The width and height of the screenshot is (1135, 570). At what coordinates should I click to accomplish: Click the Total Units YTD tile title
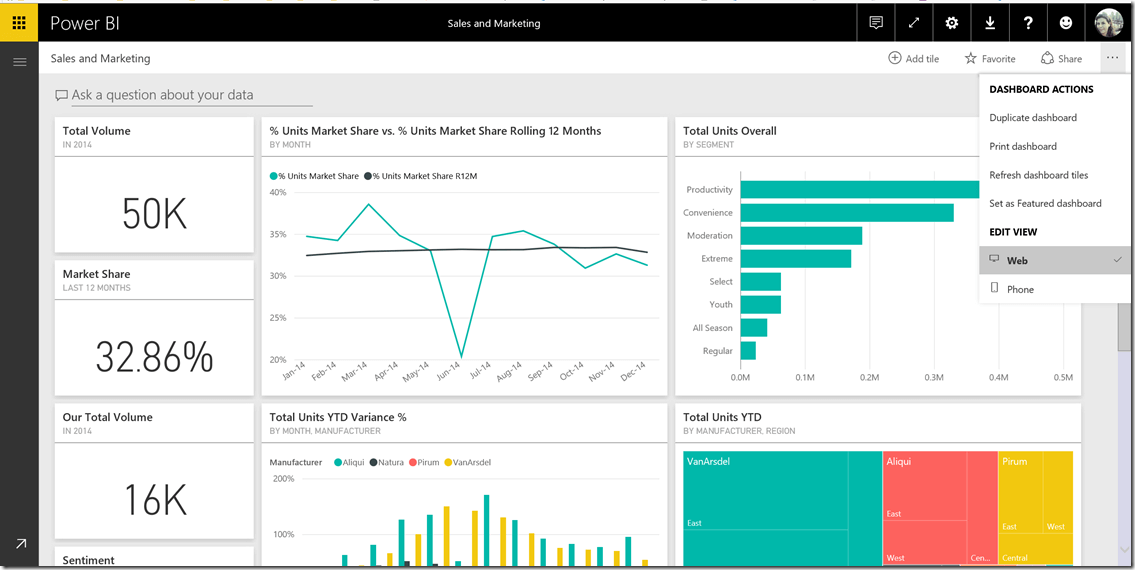(x=722, y=417)
